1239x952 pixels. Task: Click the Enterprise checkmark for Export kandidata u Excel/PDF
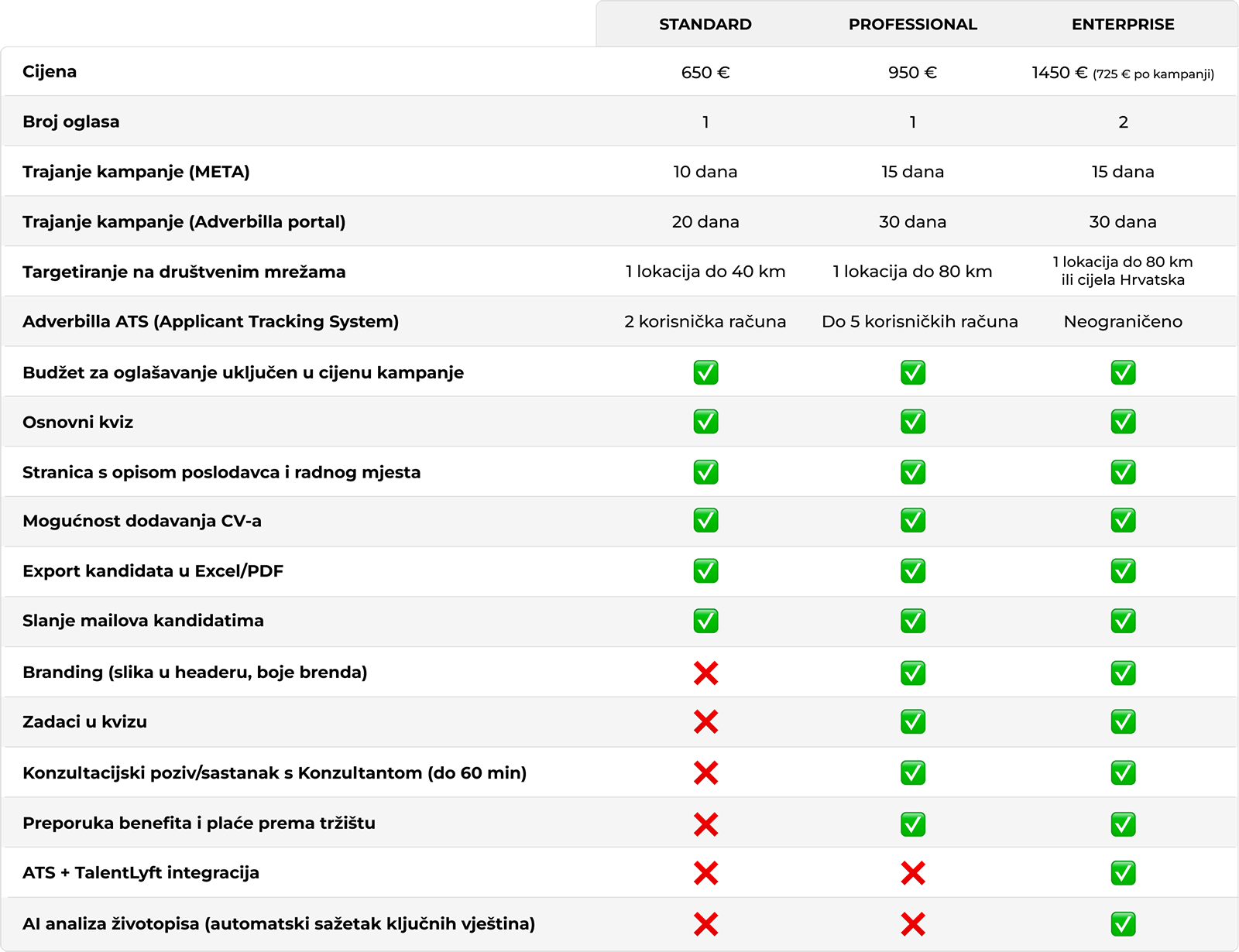1123,571
